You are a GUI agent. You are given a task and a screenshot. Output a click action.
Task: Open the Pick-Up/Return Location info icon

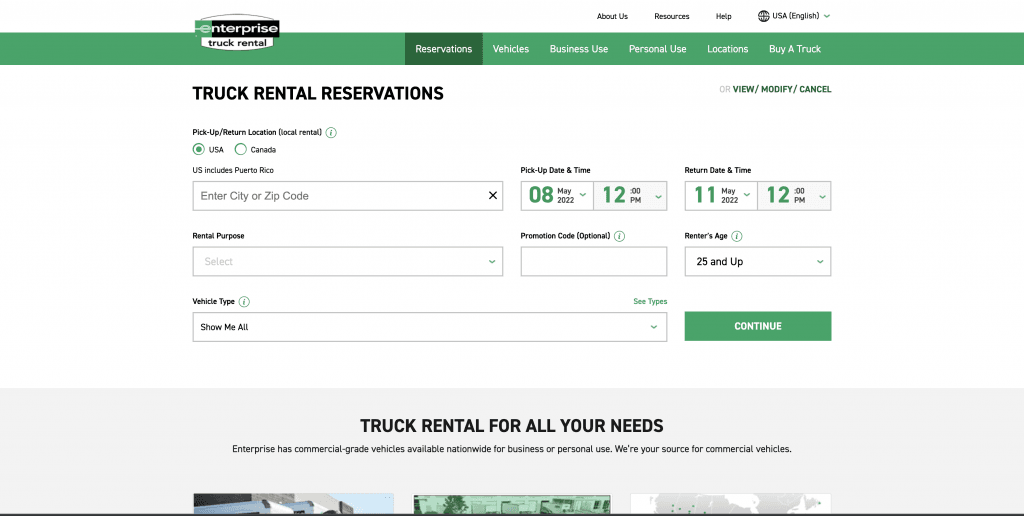click(331, 133)
